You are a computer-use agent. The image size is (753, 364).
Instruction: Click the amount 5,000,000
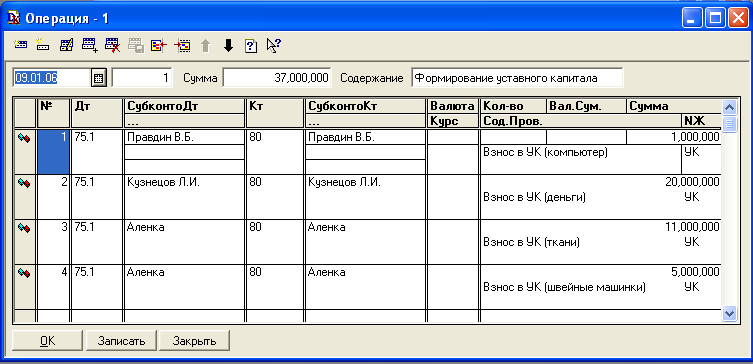[x=695, y=272]
